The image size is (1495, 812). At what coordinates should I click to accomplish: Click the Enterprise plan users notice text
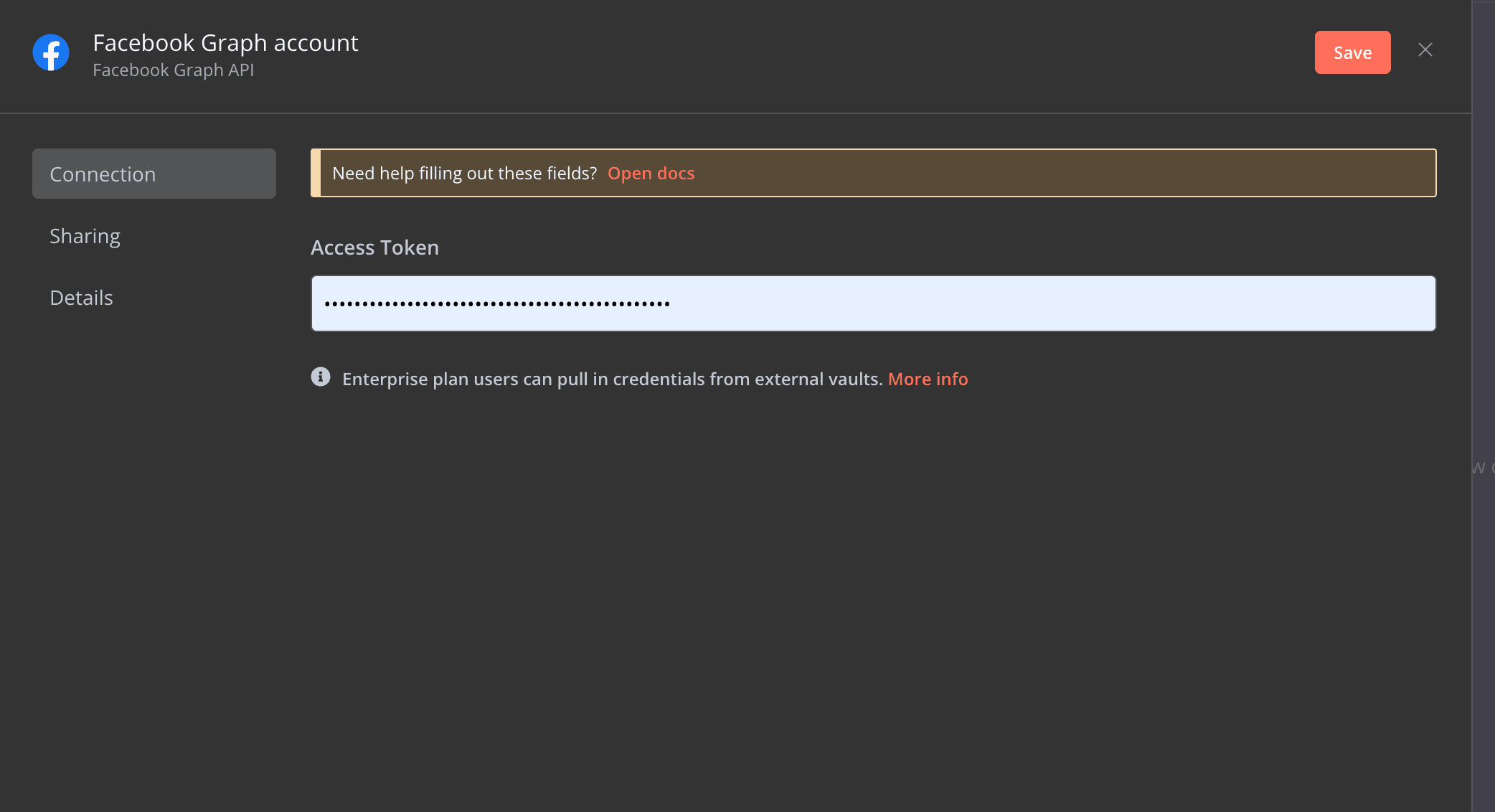pos(612,379)
